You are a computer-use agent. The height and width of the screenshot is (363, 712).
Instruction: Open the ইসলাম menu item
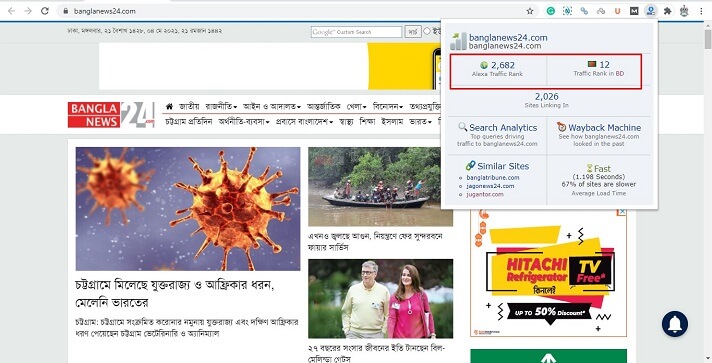coord(392,122)
